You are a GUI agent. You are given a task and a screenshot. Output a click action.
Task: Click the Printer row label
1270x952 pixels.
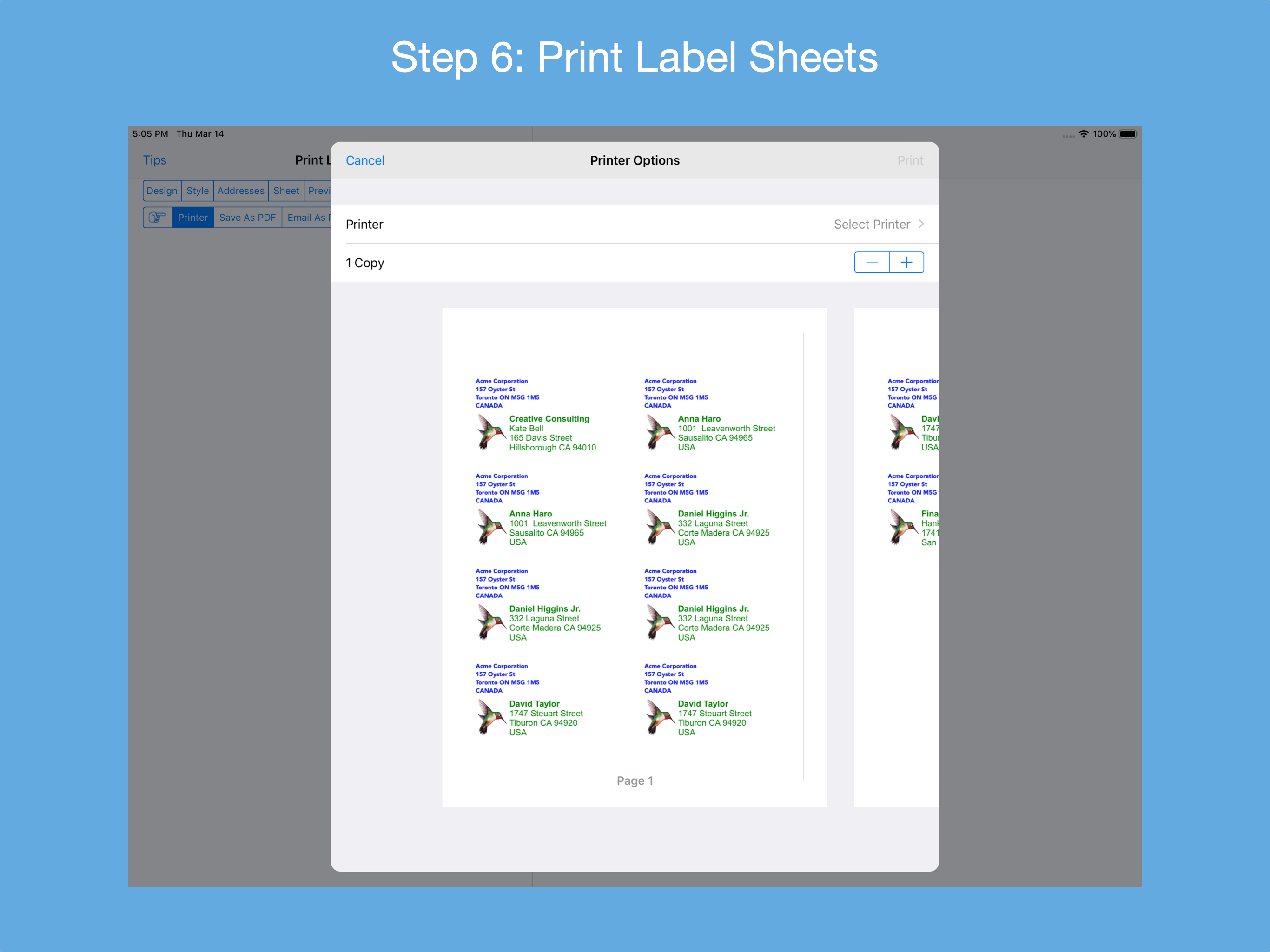364,225
